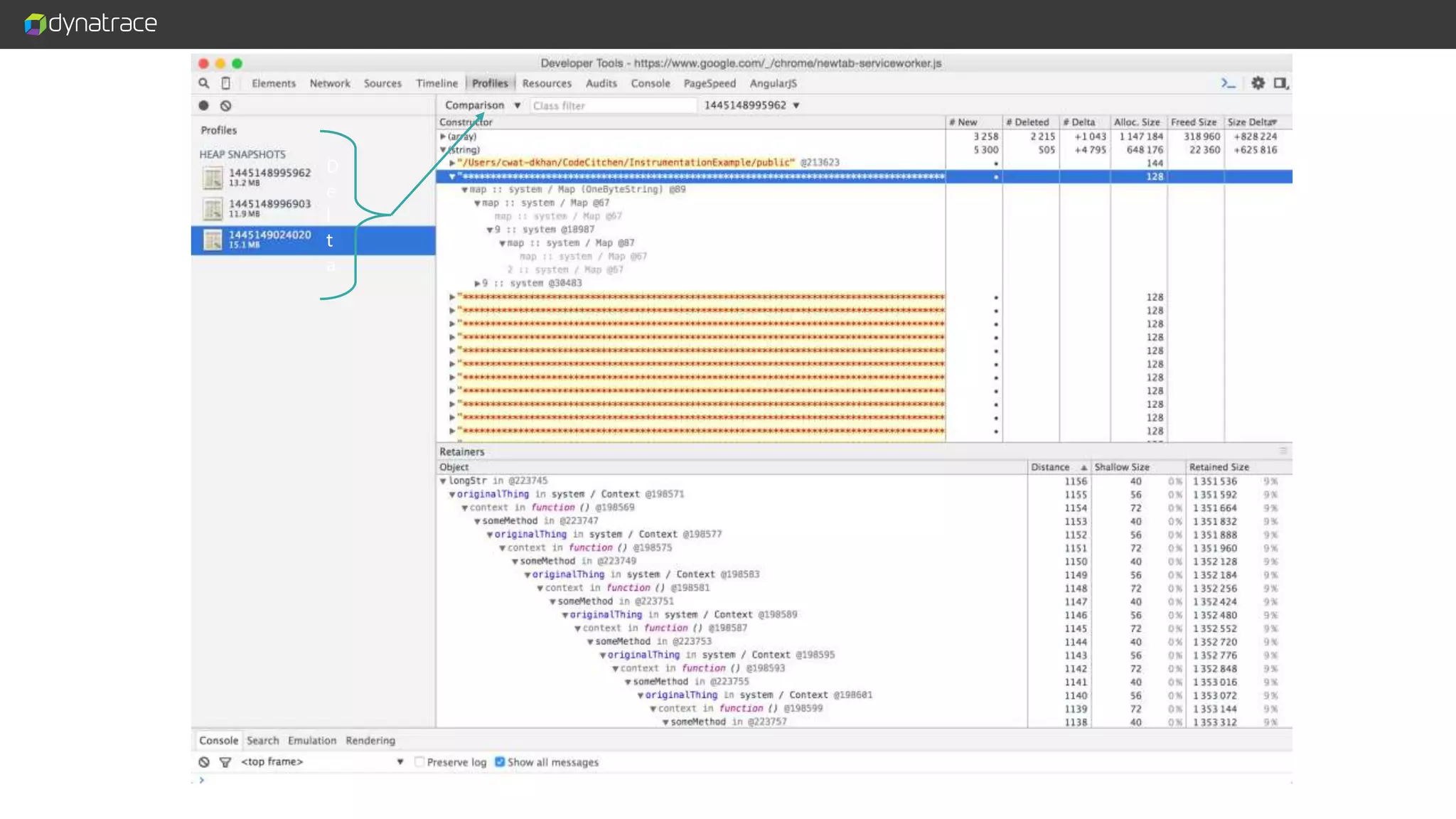Click the clear console icon
The width and height of the screenshot is (1456, 819).
coord(204,762)
